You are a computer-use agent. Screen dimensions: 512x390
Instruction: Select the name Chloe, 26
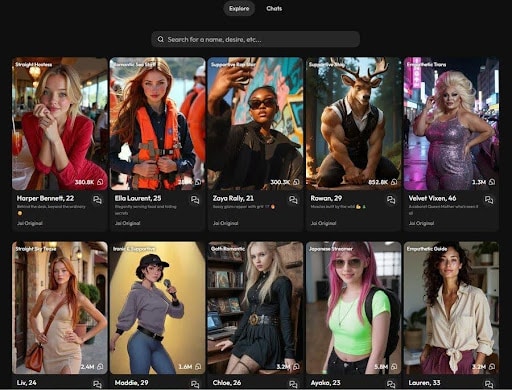click(x=227, y=382)
